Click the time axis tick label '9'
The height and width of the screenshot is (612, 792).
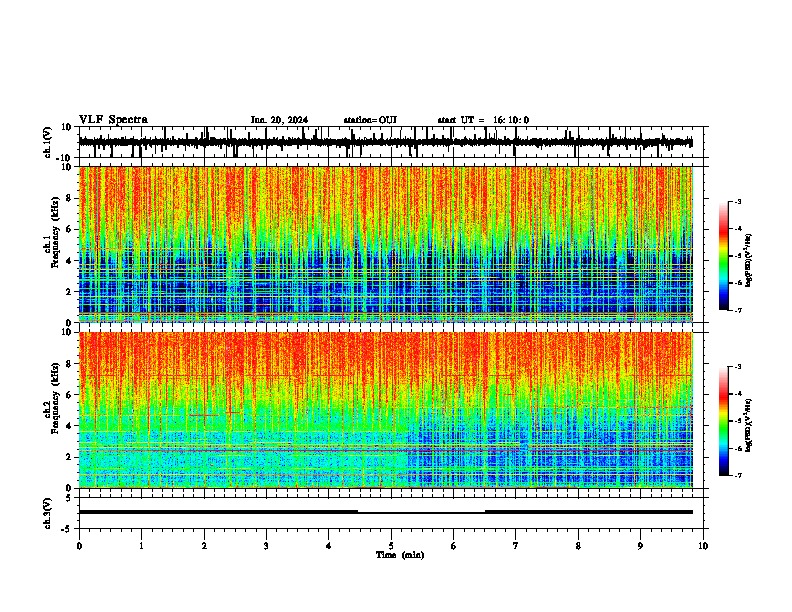[x=640, y=546]
